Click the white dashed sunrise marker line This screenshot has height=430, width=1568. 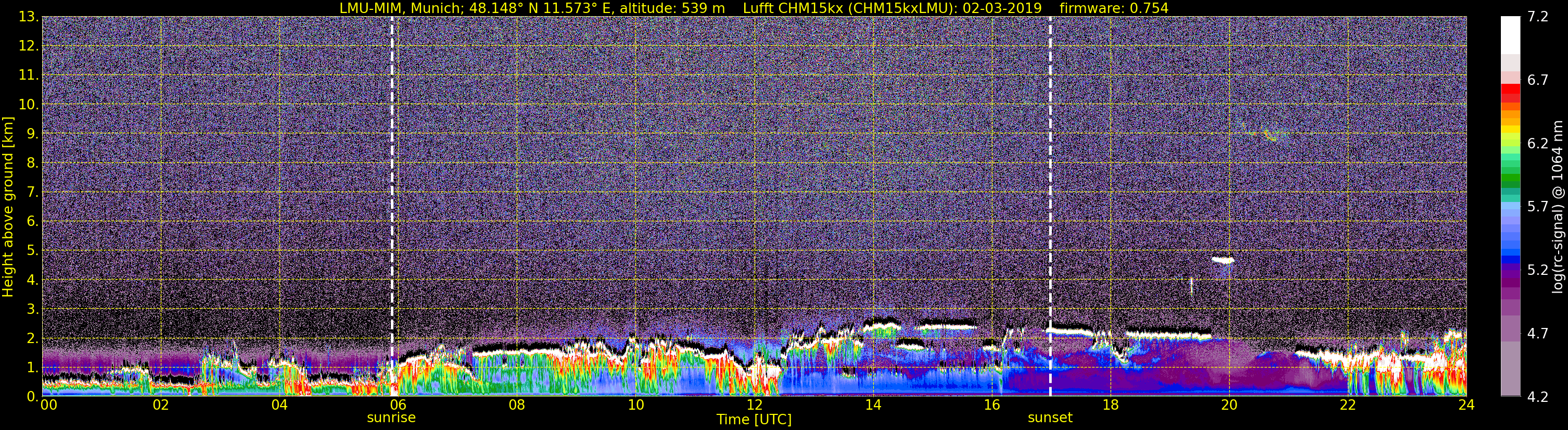(391, 207)
